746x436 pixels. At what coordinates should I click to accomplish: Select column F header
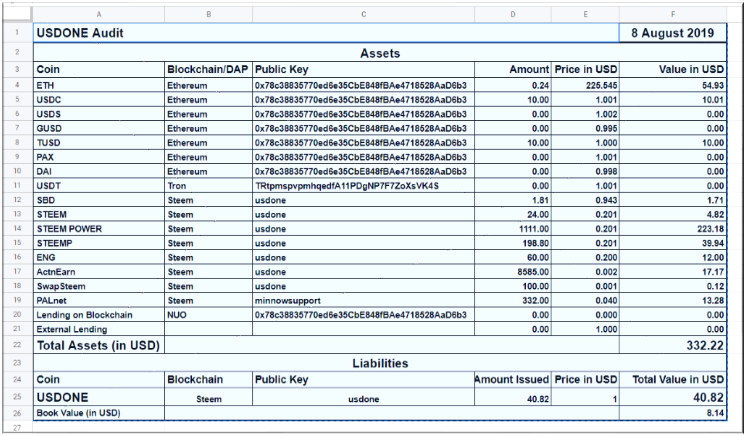pos(673,14)
